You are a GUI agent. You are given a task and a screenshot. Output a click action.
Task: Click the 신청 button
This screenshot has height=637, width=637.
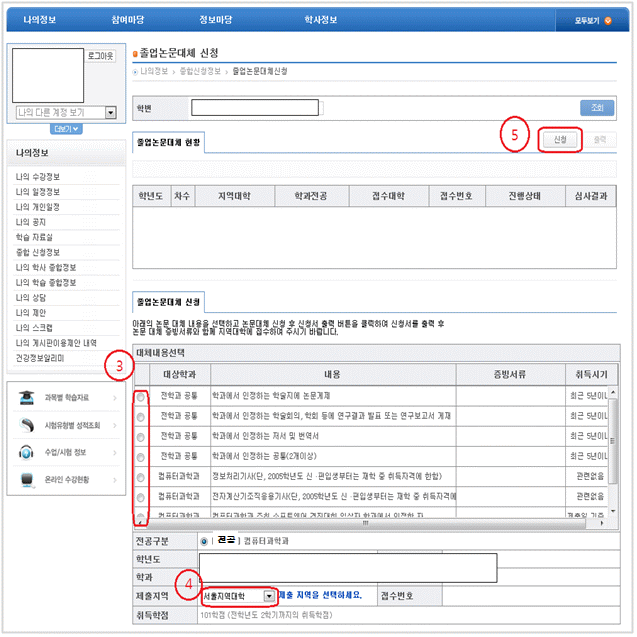559,141
